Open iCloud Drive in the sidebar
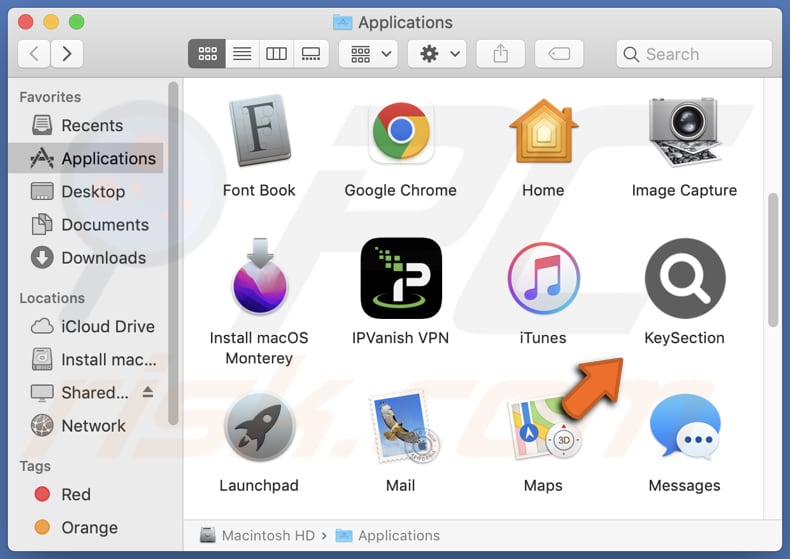Image resolution: width=790 pixels, height=559 pixels. pyautogui.click(x=86, y=326)
